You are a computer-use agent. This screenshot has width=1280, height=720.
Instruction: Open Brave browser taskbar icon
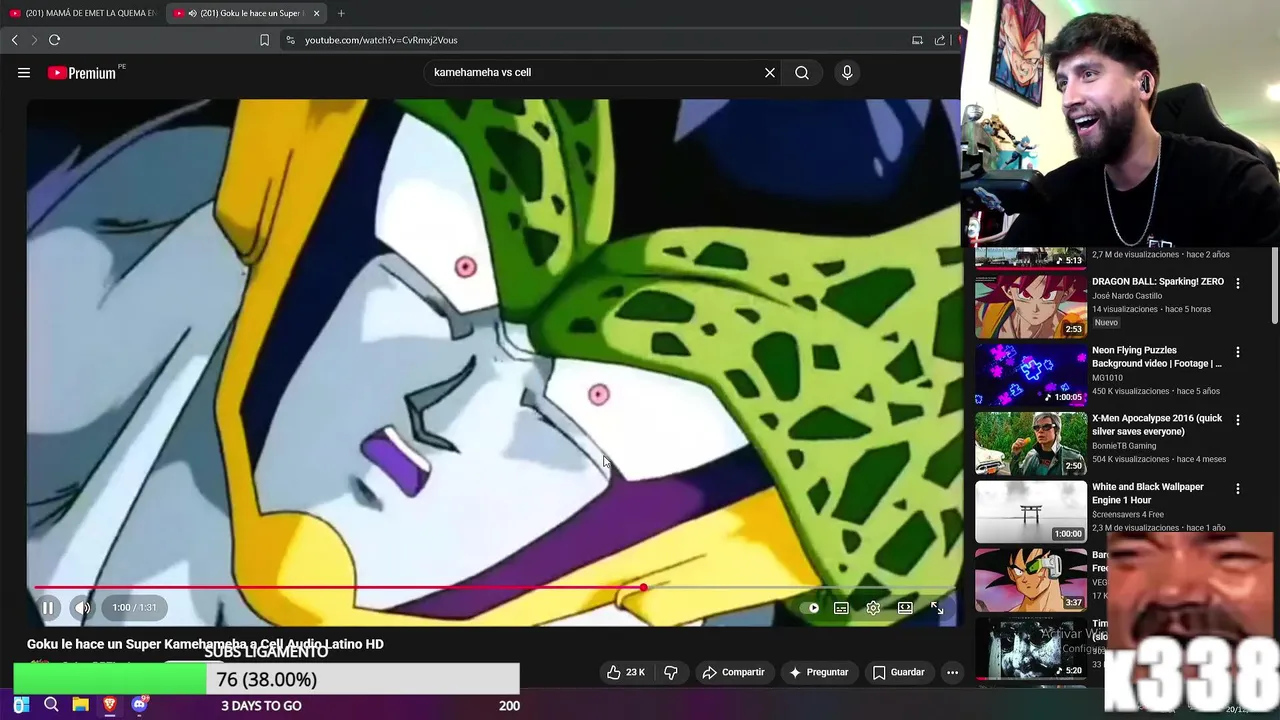click(x=110, y=705)
